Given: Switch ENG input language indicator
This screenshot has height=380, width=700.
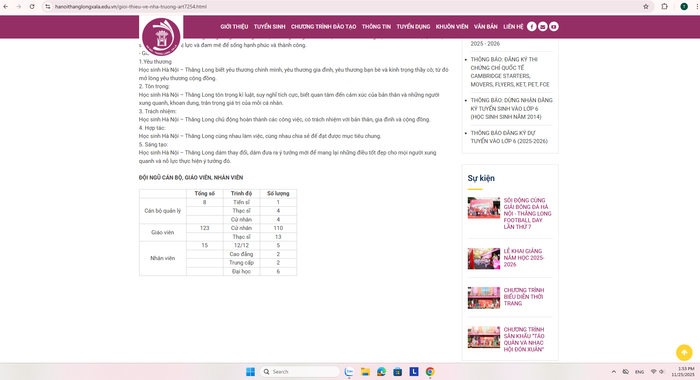Looking at the screenshot, I should coord(639,372).
